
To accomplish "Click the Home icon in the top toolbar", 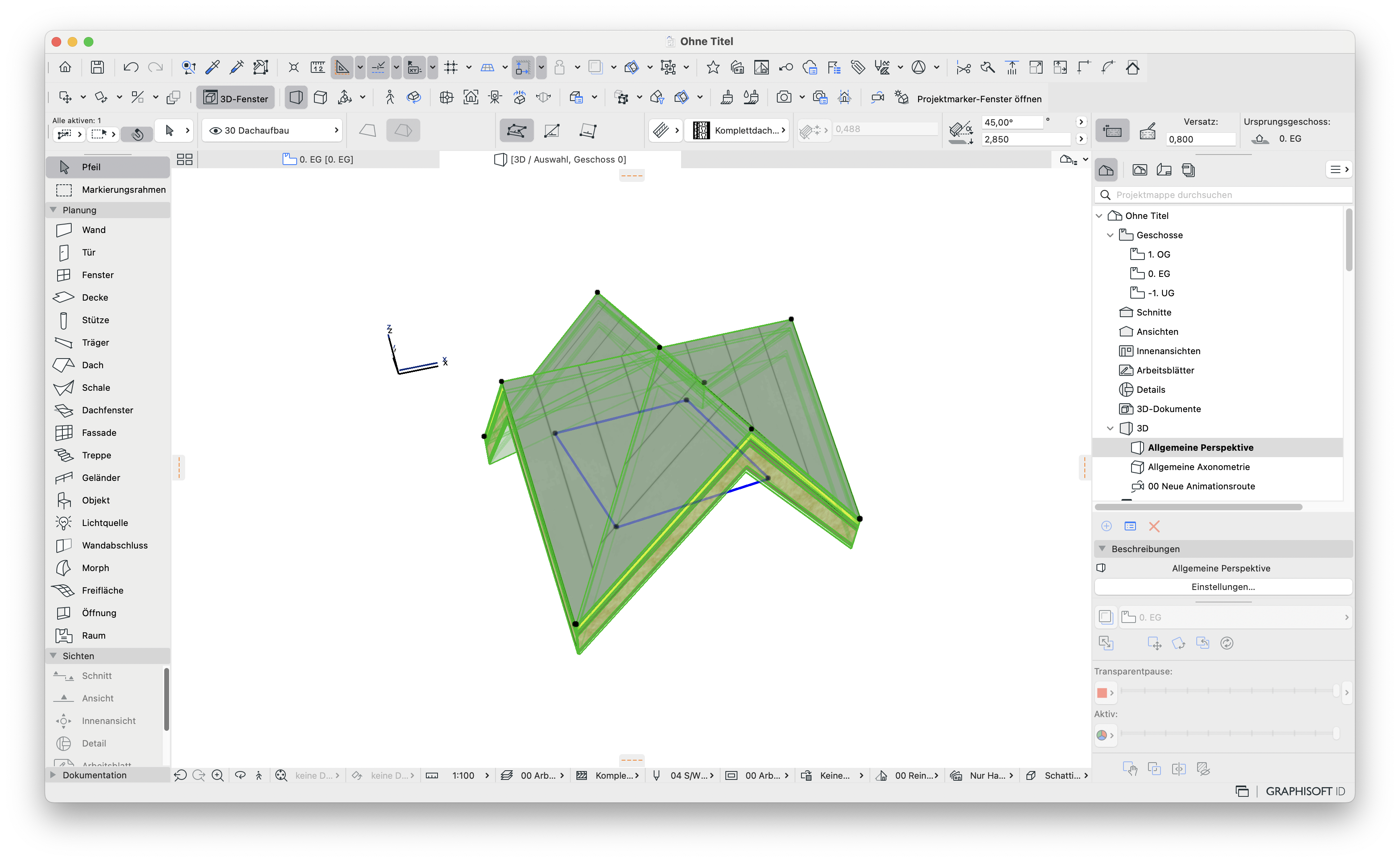I will coord(65,67).
